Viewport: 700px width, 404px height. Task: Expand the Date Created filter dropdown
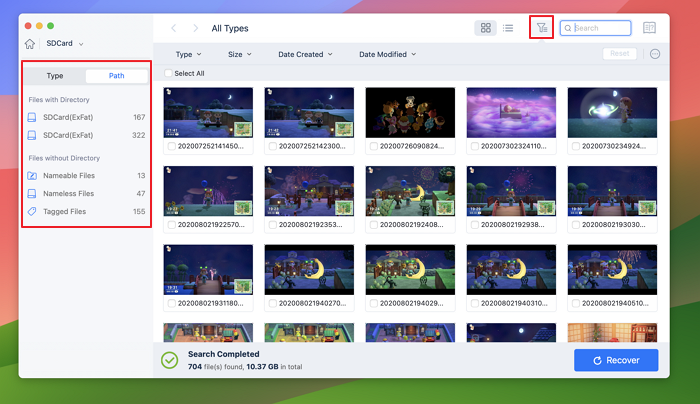305,54
